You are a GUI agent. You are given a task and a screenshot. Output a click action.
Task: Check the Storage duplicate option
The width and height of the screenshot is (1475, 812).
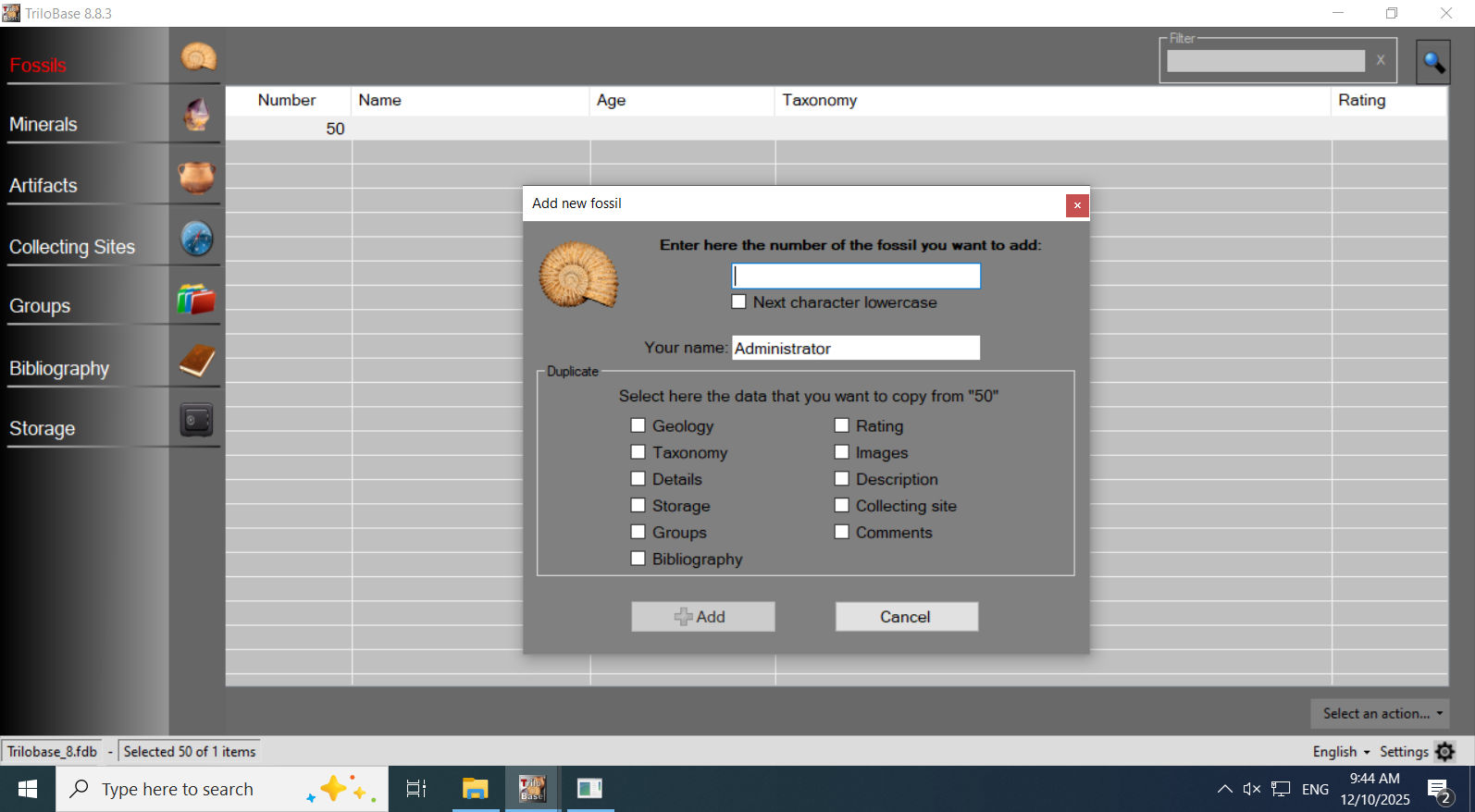(x=638, y=506)
